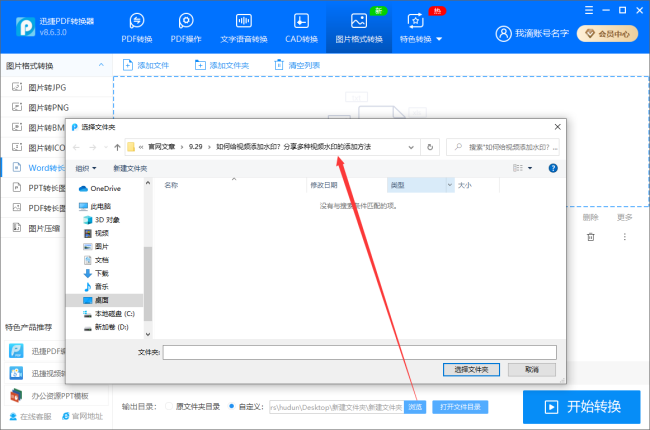Collapse the 图片格式转换 sidebar section

pos(101,65)
